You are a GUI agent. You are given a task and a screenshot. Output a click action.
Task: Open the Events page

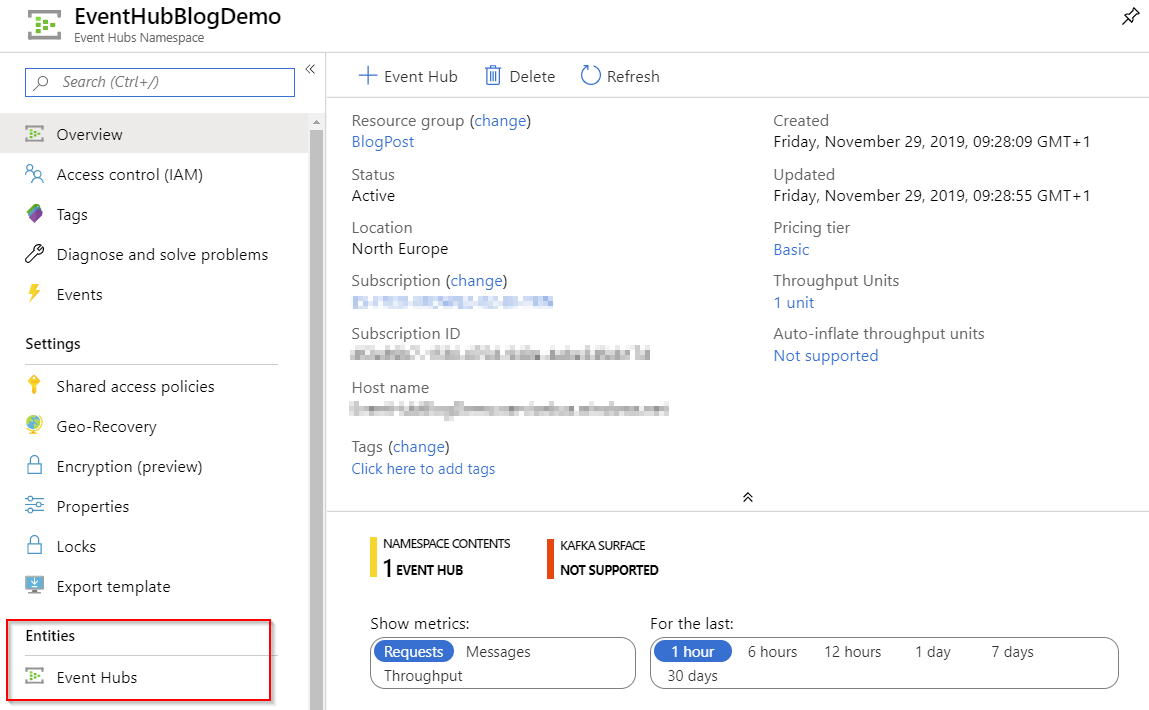[x=80, y=294]
